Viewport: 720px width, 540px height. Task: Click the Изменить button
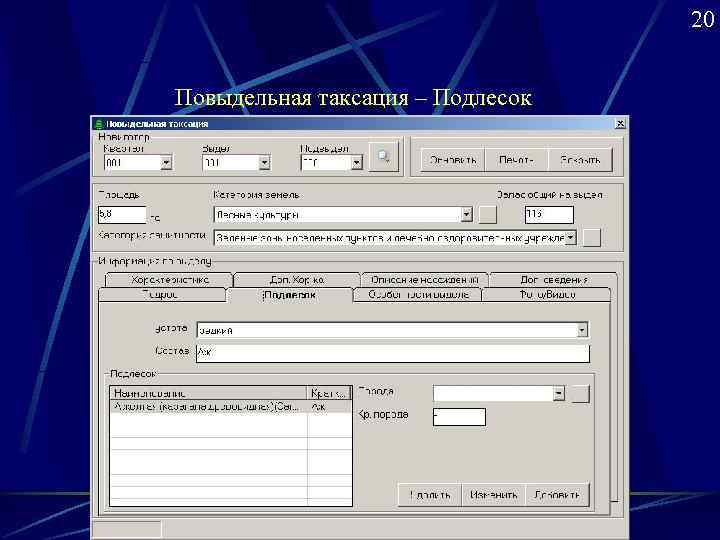494,495
